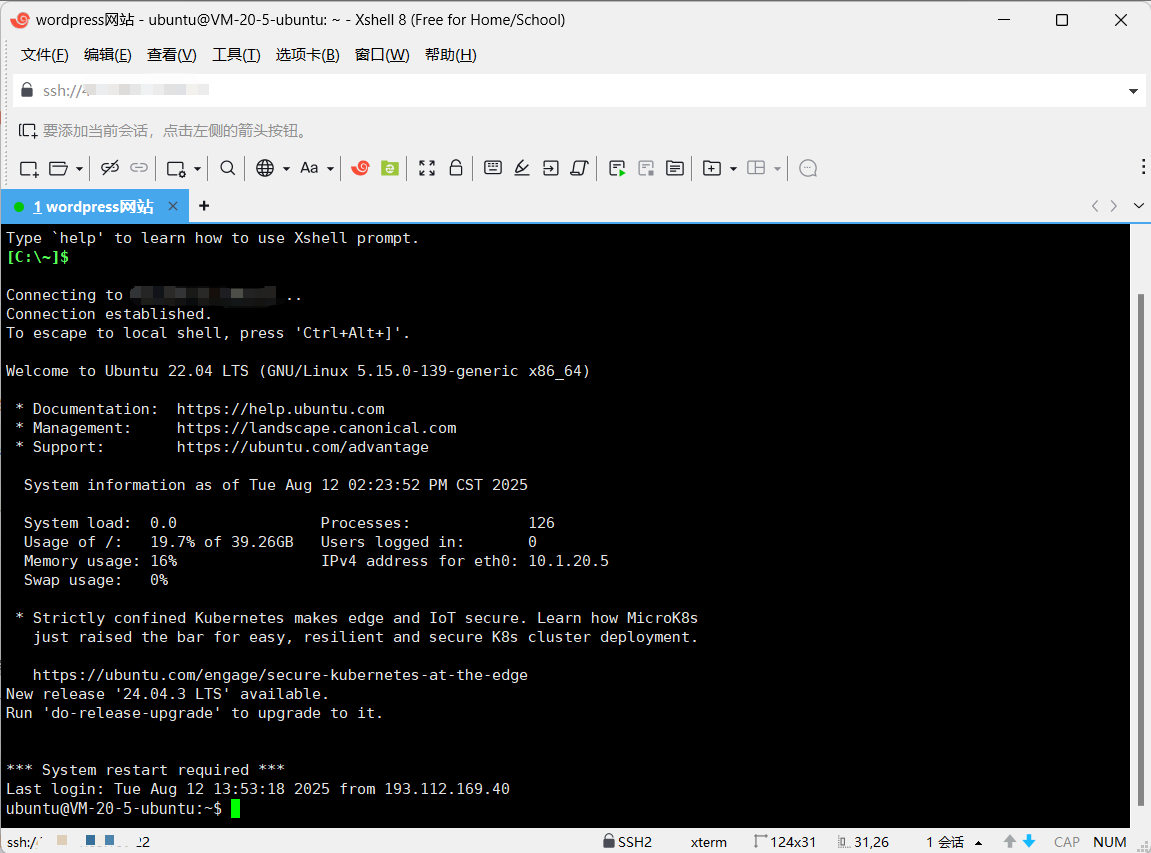The image size is (1151, 853).
Task: Click the script scroll icon
Action: (580, 168)
